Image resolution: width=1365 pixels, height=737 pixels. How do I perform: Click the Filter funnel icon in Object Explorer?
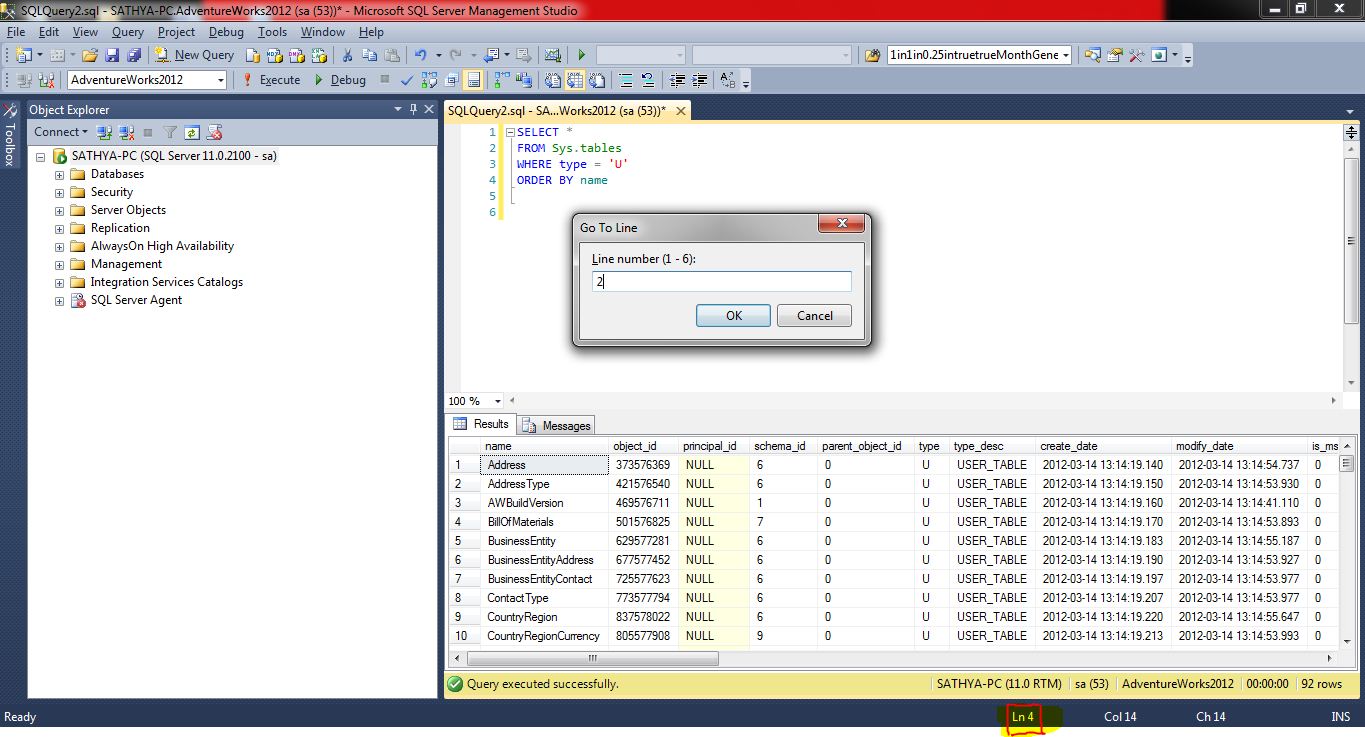pyautogui.click(x=170, y=132)
